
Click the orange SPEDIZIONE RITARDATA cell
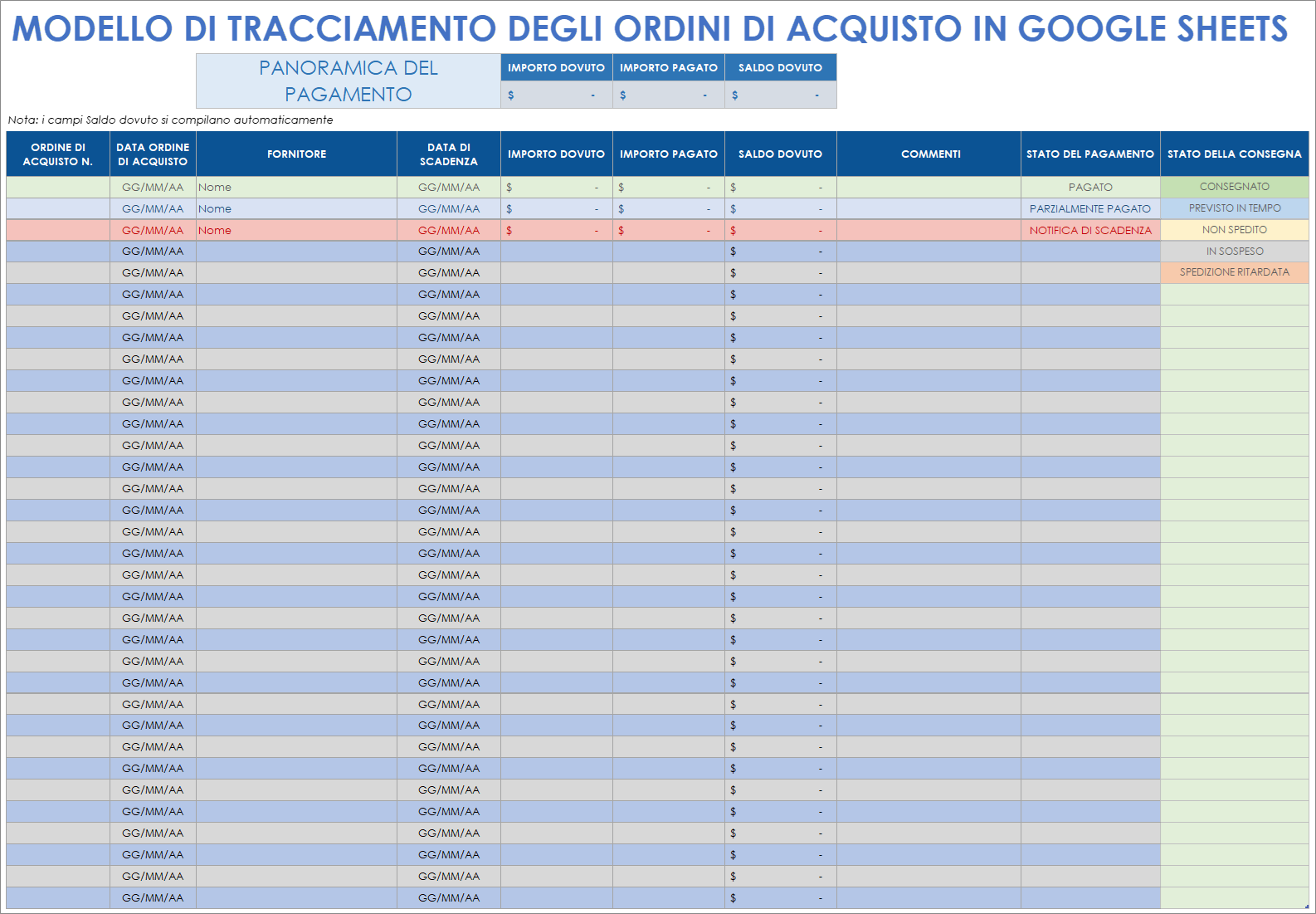(x=1234, y=271)
